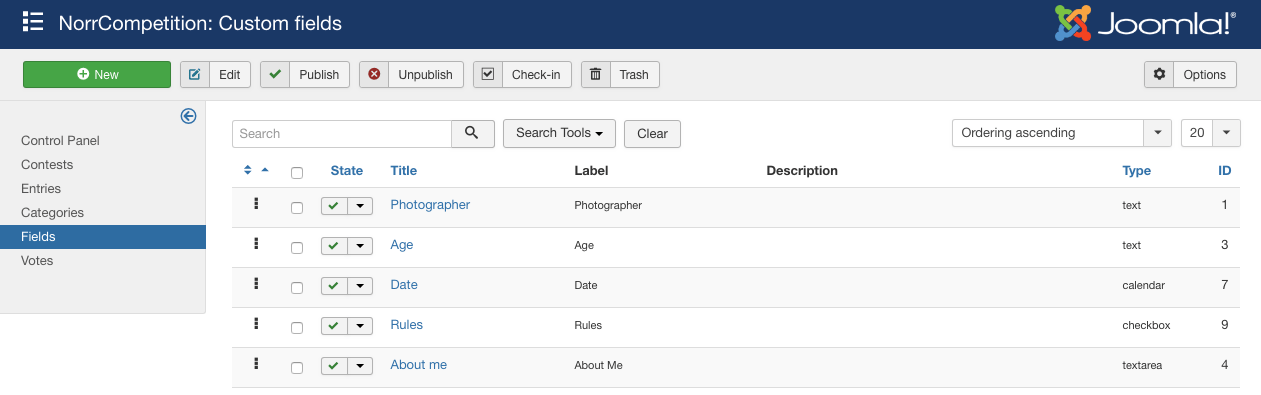Click the drag handle dots for Rules row
The height and width of the screenshot is (395, 1261).
point(256,323)
